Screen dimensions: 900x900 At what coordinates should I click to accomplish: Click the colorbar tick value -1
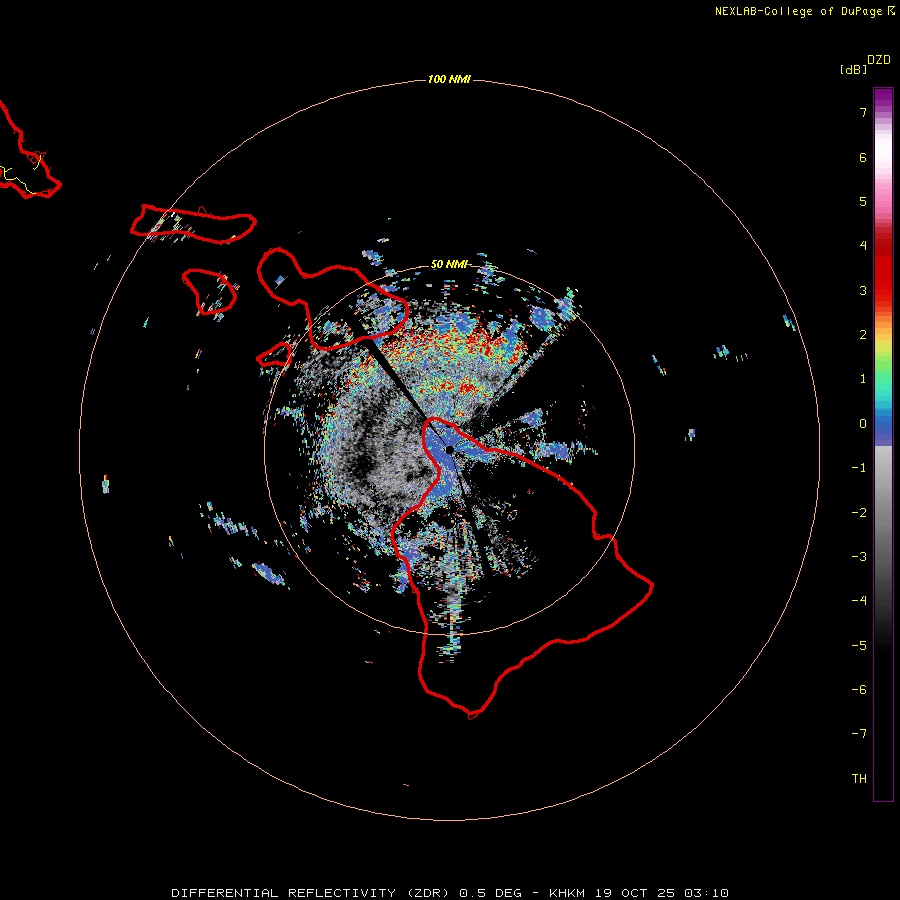coord(859,468)
